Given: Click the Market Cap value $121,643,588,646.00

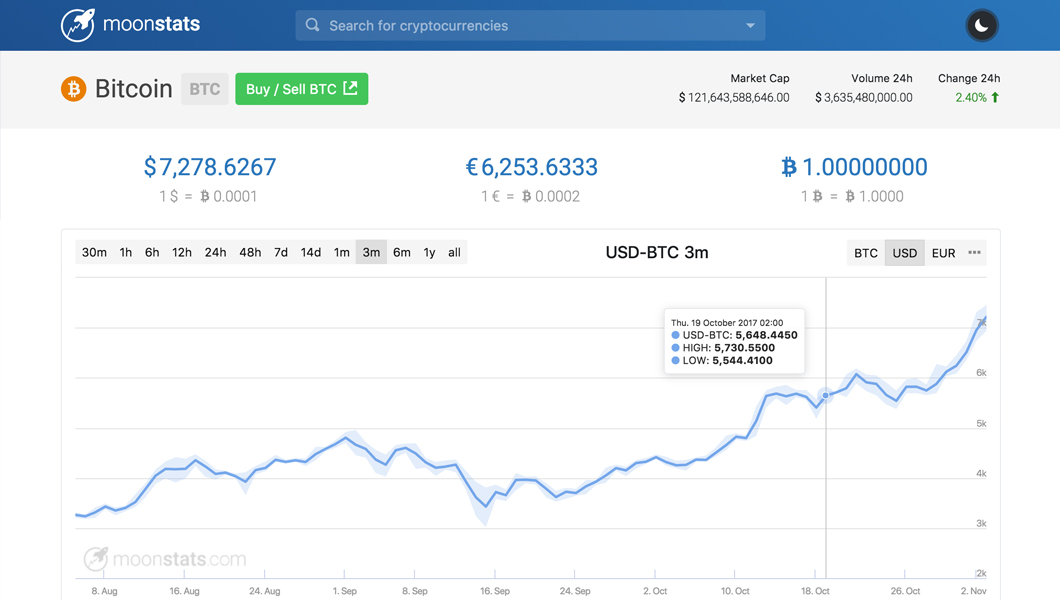Looking at the screenshot, I should [x=734, y=97].
